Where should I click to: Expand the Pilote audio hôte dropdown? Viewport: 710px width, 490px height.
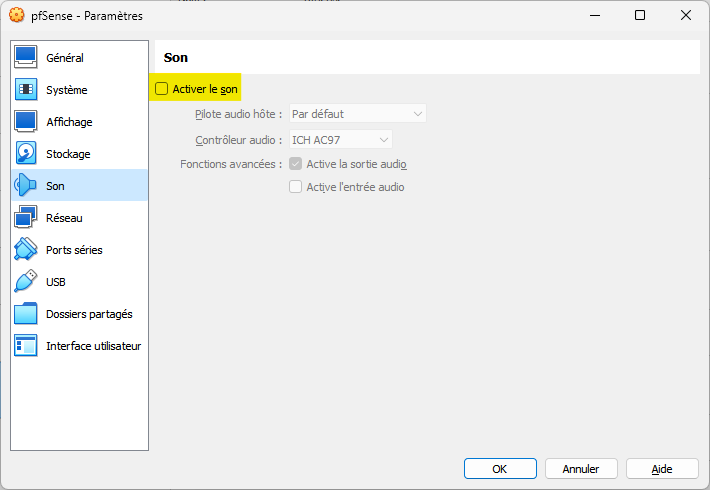click(x=358, y=114)
